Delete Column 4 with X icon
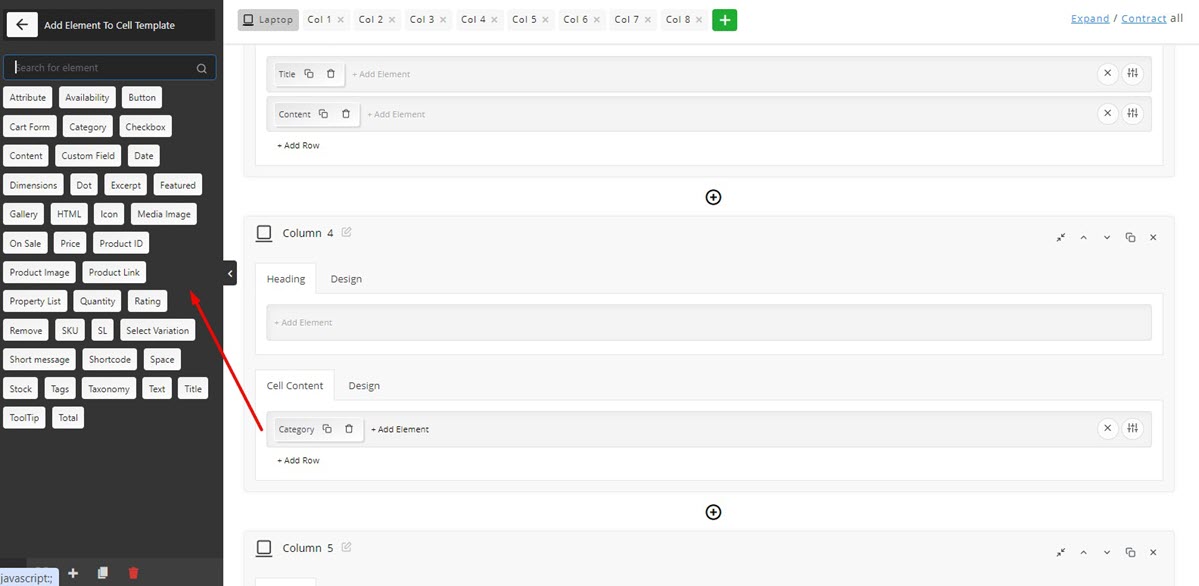Screen dimensions: 1199x586 [1153, 238]
